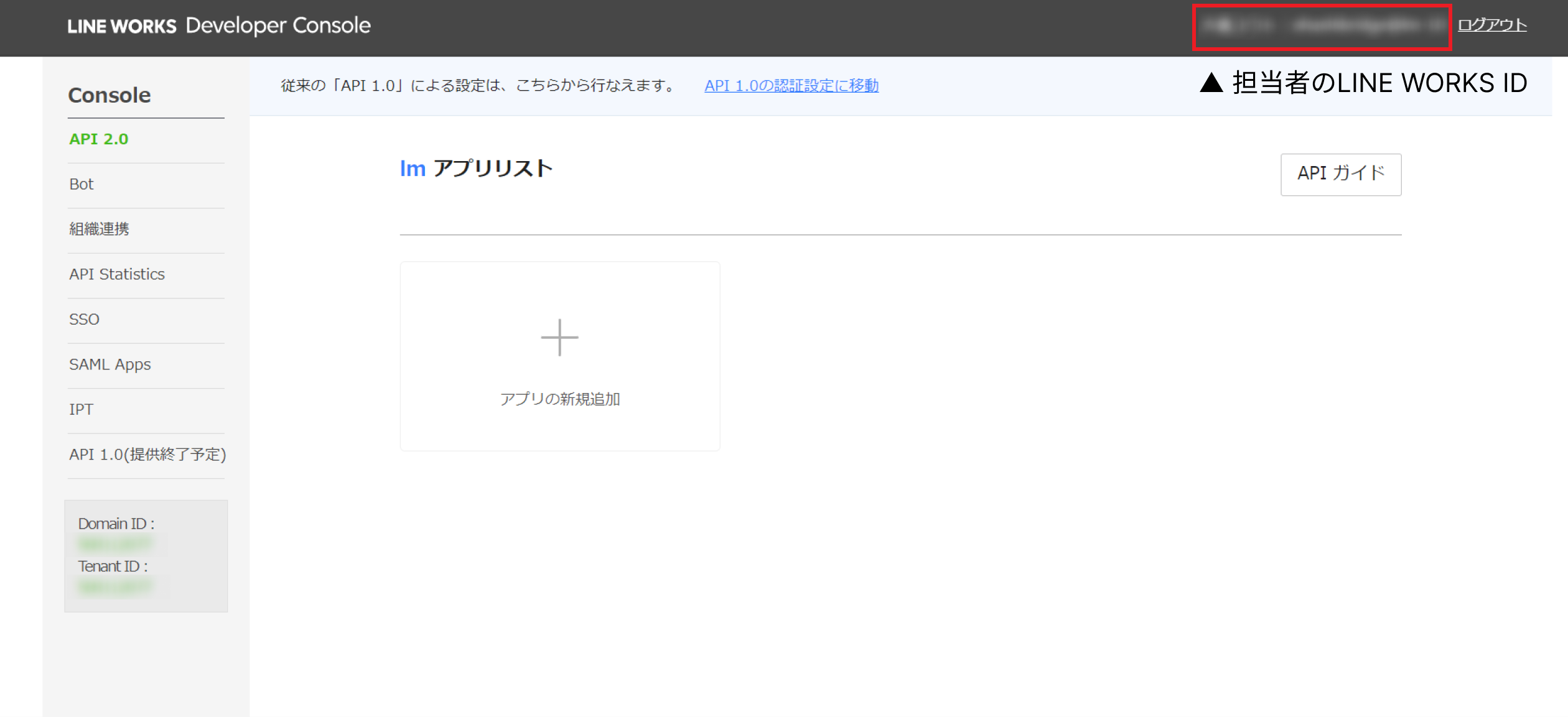Screen dimensions: 1568x717
Task: Select the IPT sidebar entry
Action: (x=81, y=409)
